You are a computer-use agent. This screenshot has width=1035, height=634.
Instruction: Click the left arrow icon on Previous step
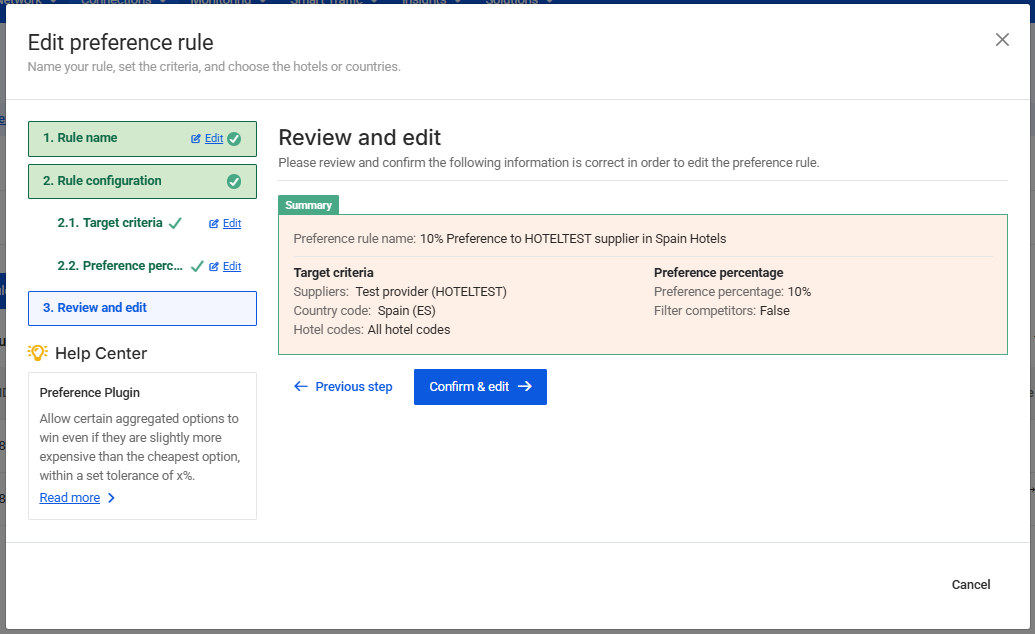click(300, 387)
